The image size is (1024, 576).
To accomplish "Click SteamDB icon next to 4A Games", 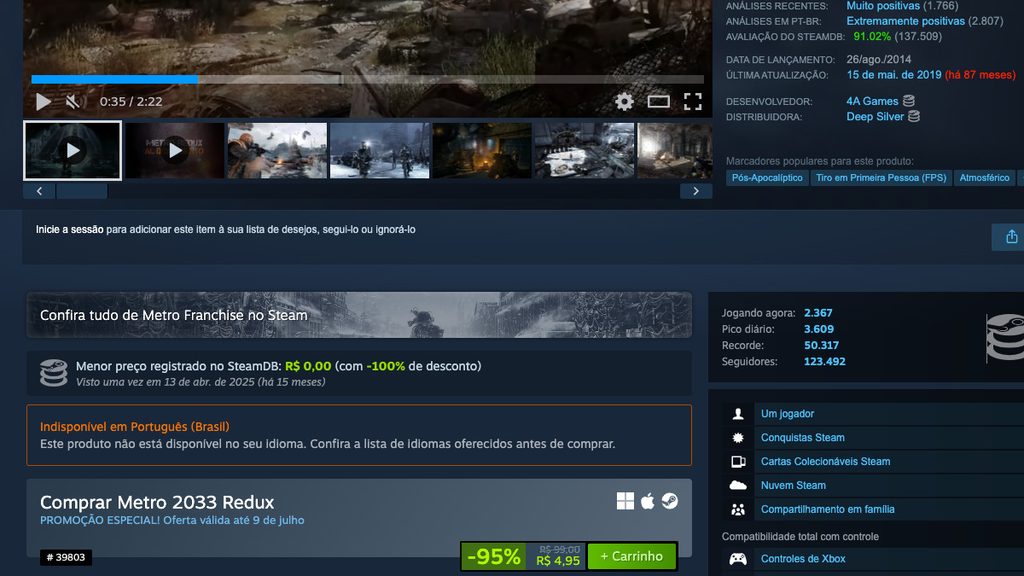I will (x=908, y=101).
